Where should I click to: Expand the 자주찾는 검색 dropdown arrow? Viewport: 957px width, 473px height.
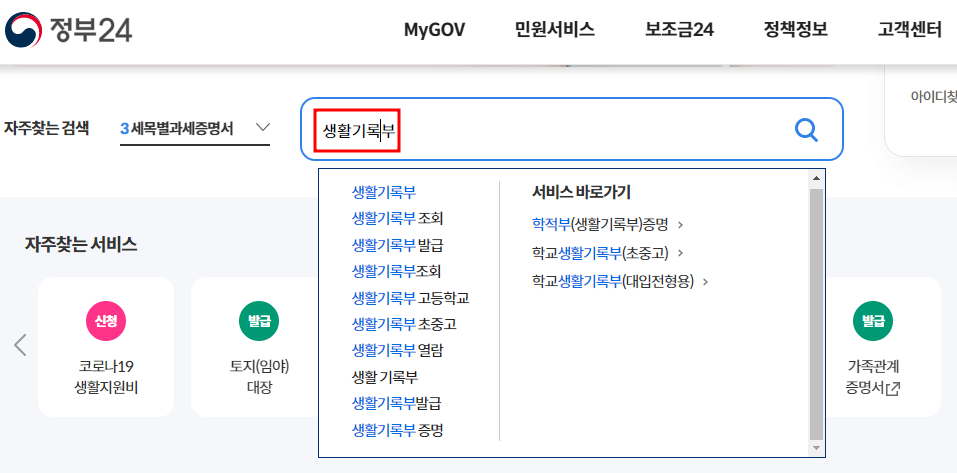[262, 128]
